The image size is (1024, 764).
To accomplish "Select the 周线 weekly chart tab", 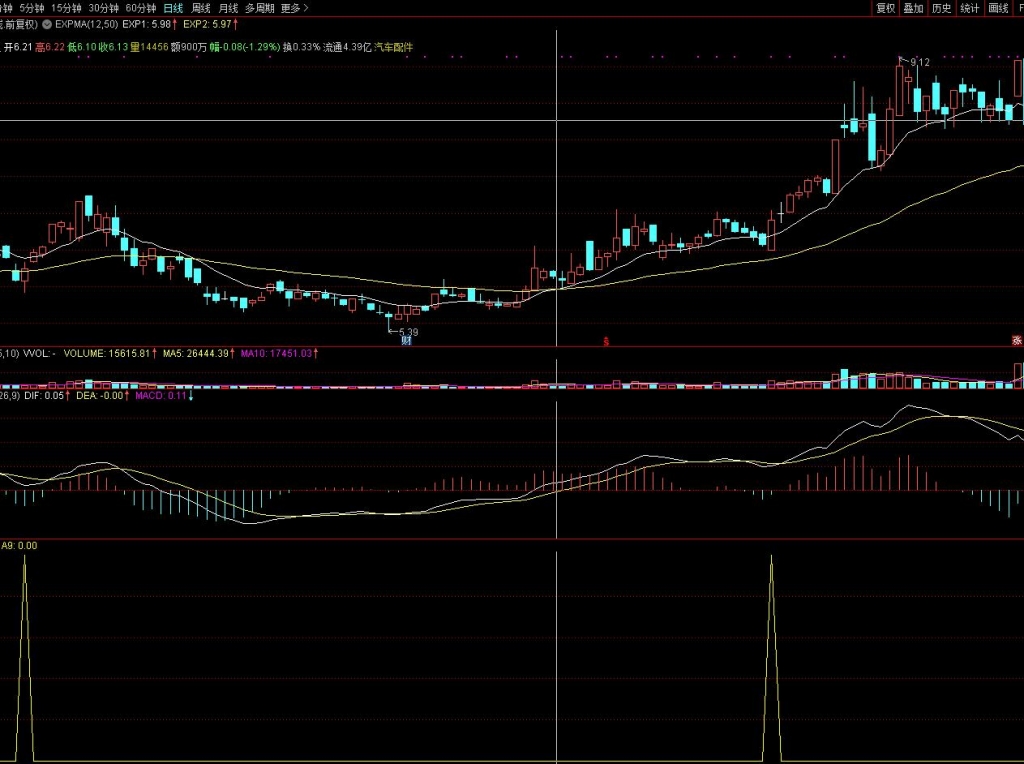I will [x=200, y=8].
